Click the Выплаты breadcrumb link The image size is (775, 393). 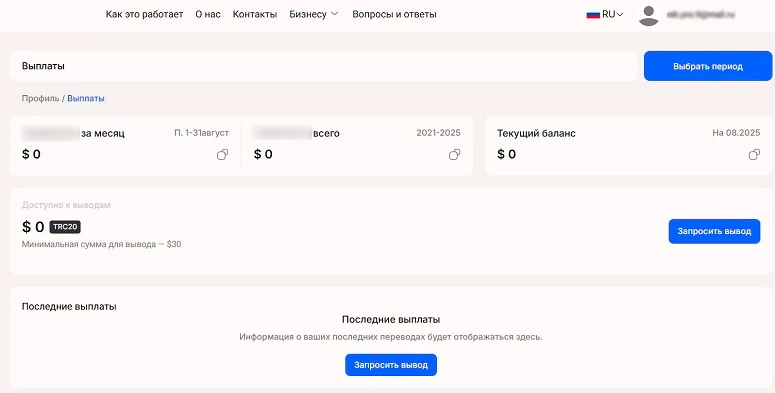coord(86,98)
